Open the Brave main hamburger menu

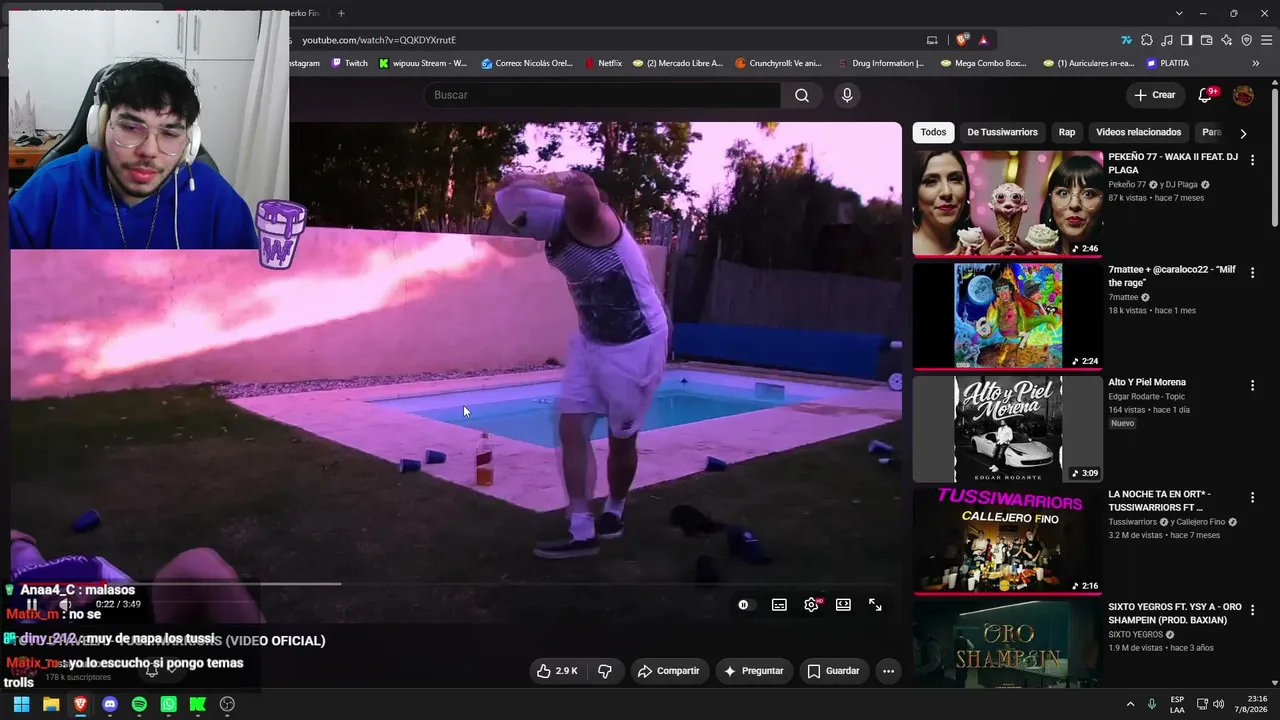(1266, 40)
